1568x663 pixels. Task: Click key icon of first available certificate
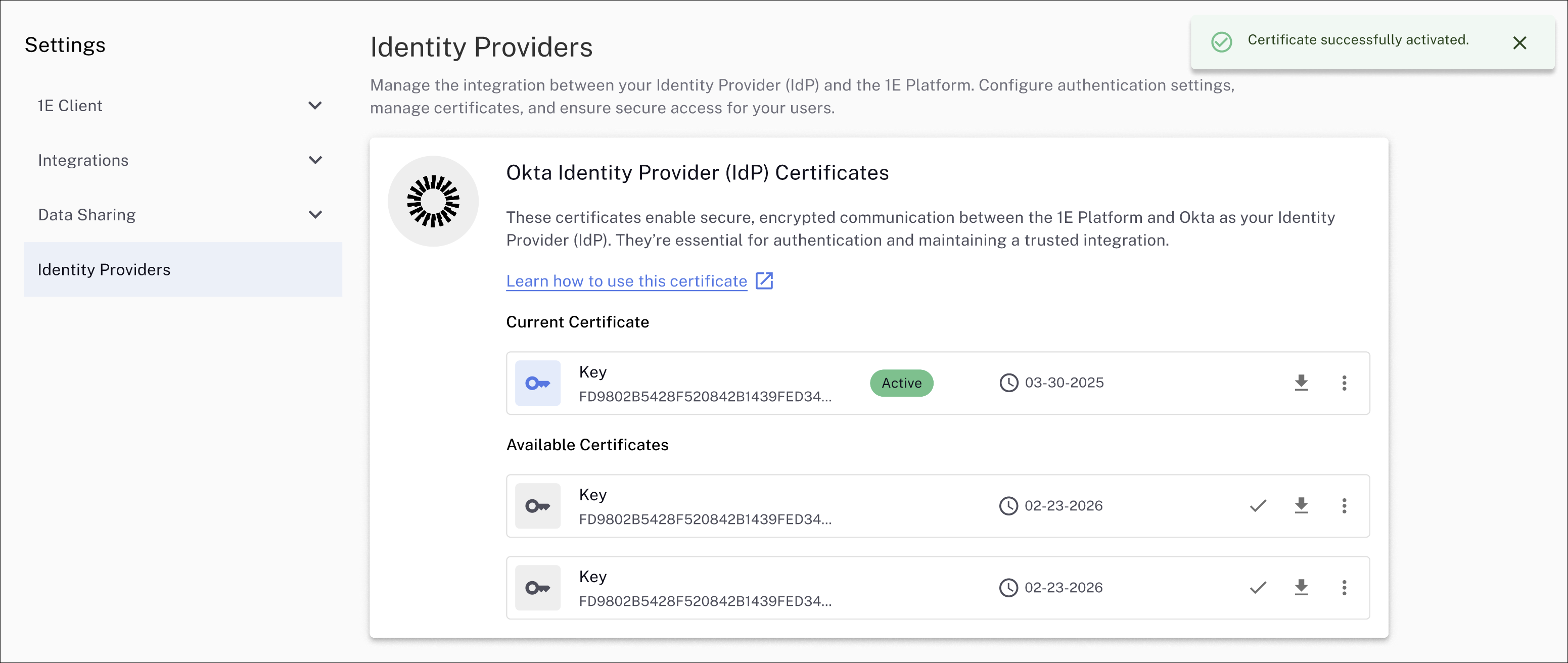click(x=537, y=506)
